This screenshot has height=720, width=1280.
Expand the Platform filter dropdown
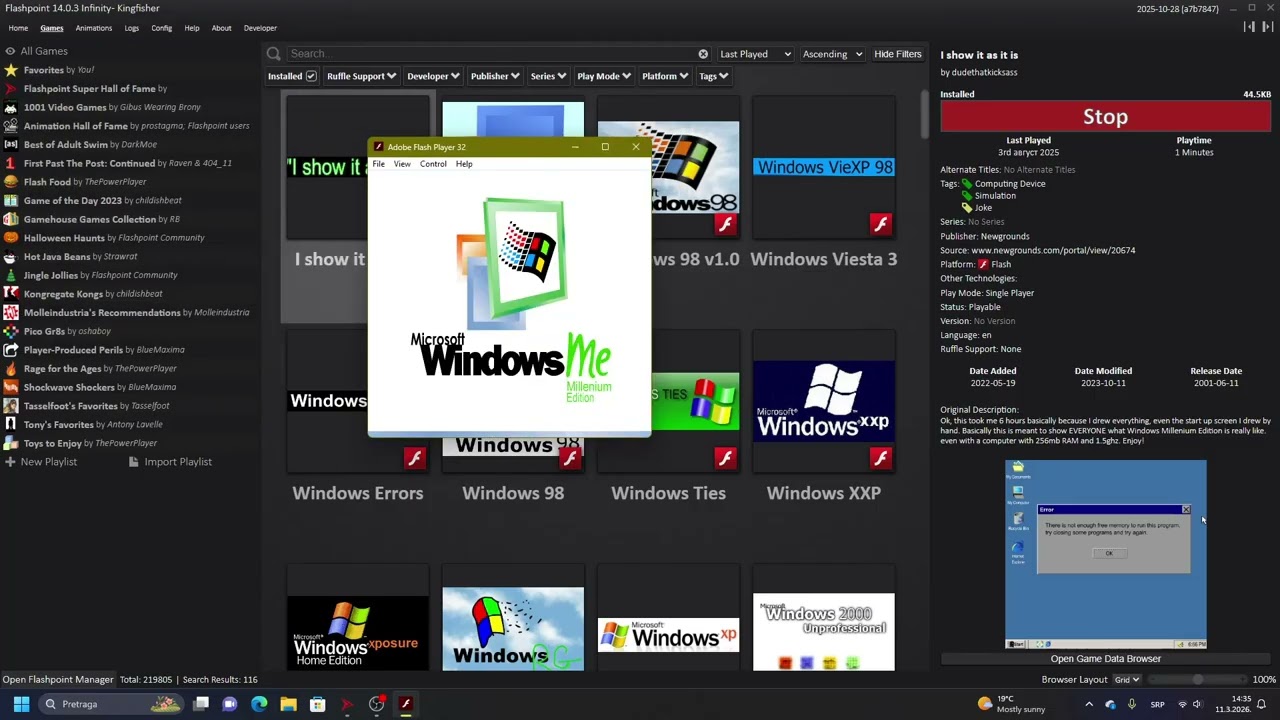(x=665, y=76)
